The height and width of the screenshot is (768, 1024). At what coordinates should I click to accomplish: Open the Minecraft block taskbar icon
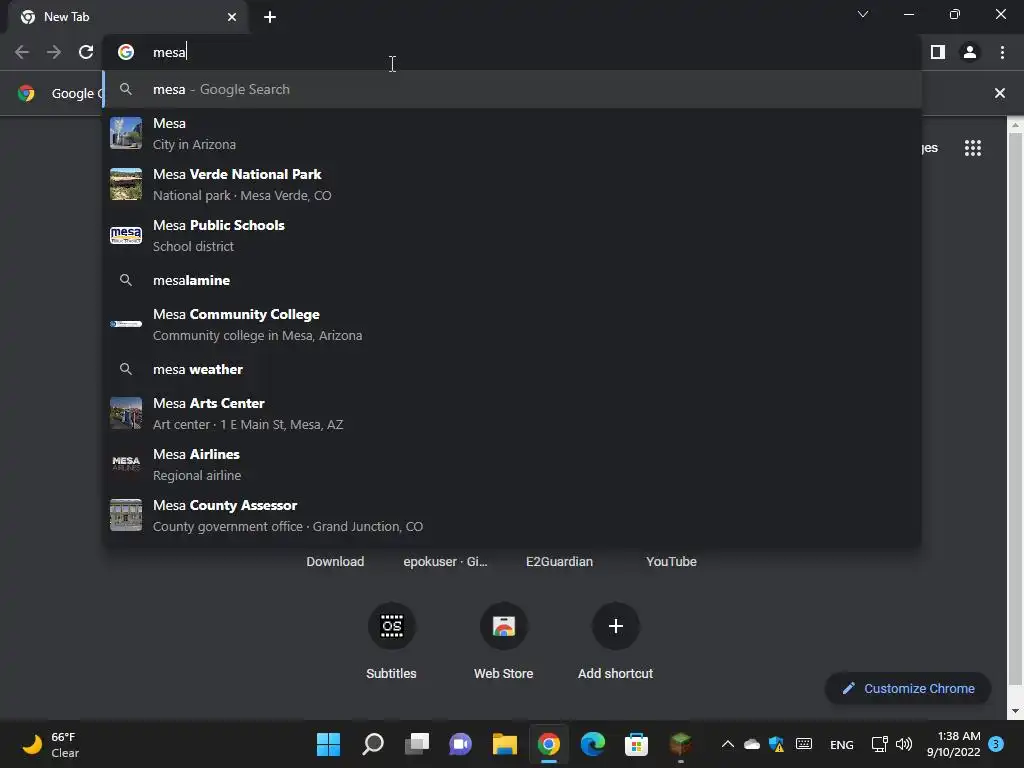[x=680, y=744]
